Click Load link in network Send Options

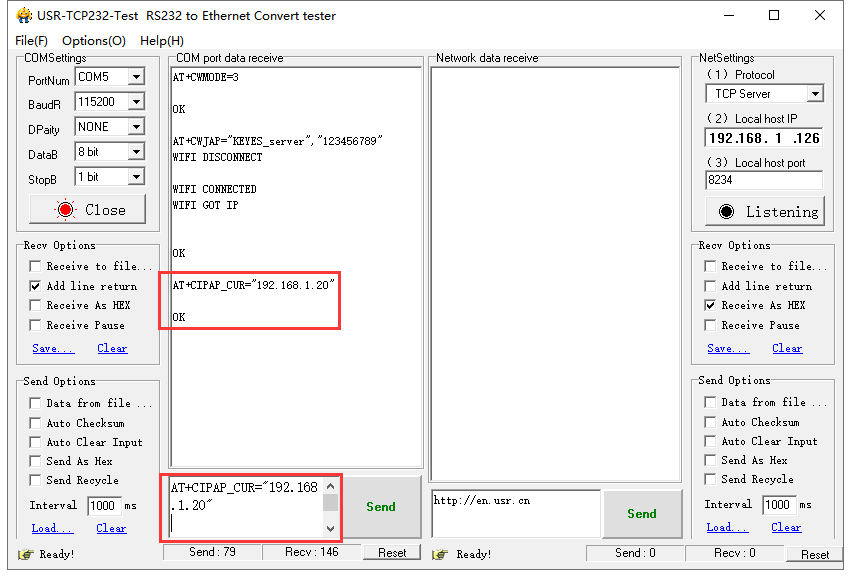(727, 527)
